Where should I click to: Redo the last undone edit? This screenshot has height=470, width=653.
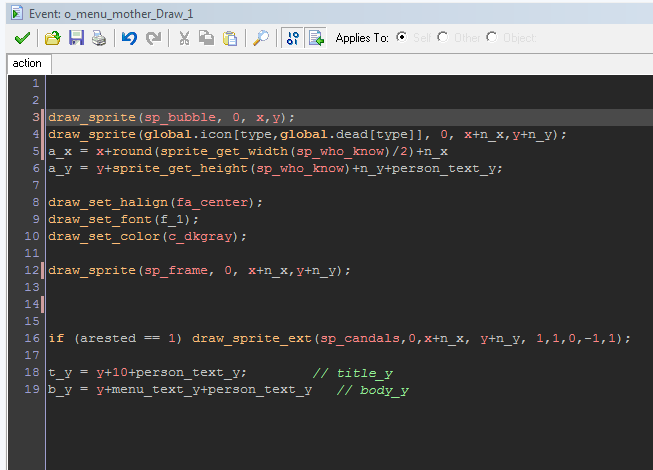pyautogui.click(x=153, y=38)
